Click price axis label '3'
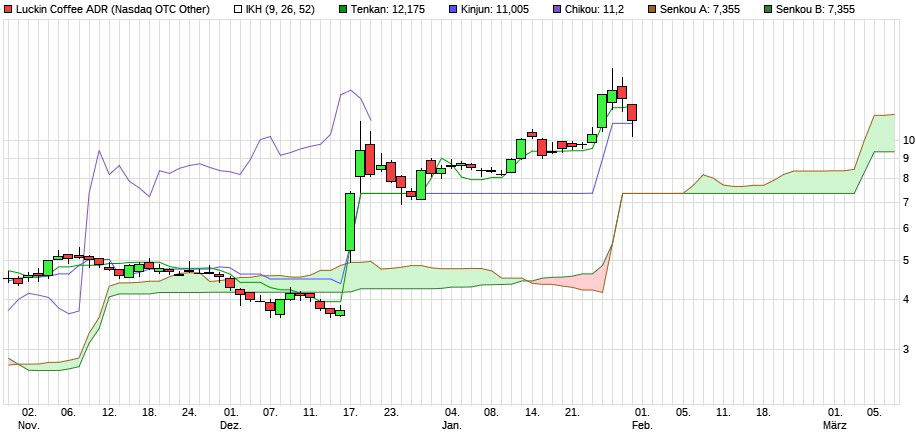Viewport: 916px width, 432px height. click(x=905, y=349)
